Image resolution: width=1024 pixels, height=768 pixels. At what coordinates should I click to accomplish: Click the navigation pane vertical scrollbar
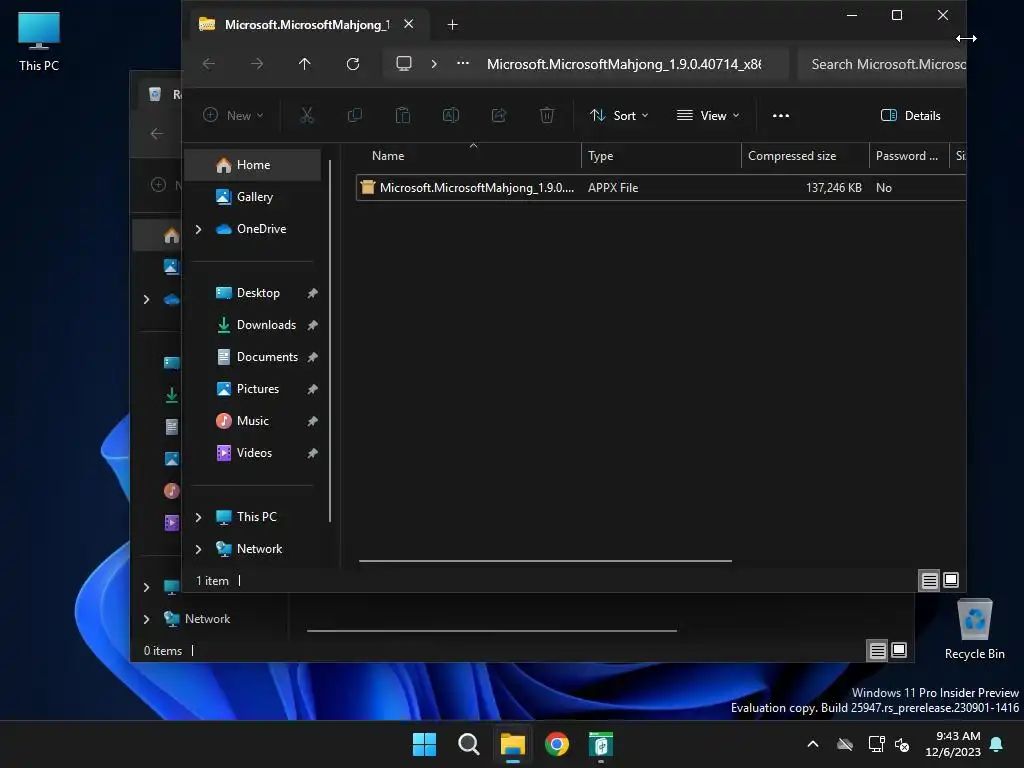coord(330,341)
